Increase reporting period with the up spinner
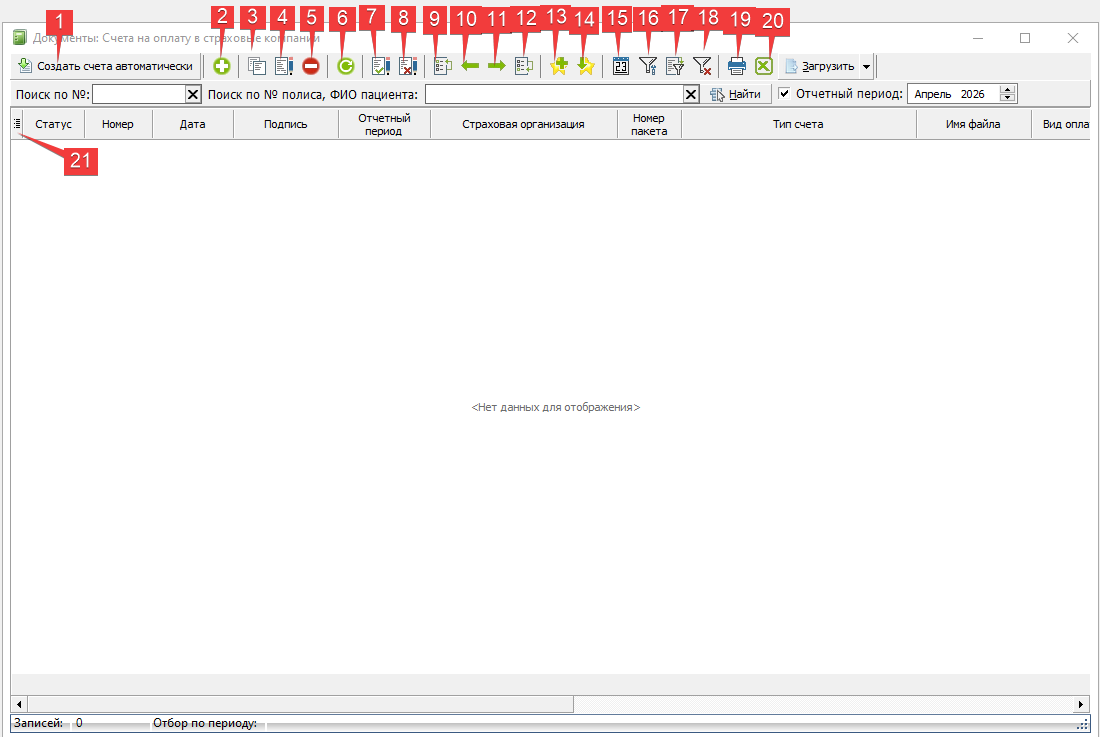 [x=1007, y=90]
